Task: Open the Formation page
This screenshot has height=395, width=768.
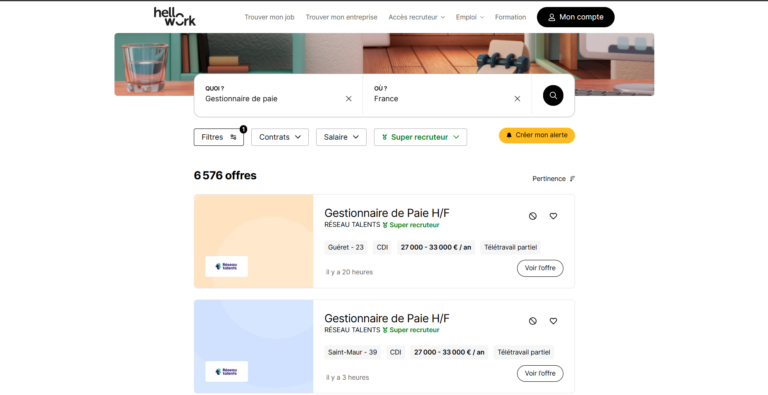Action: 510,17
